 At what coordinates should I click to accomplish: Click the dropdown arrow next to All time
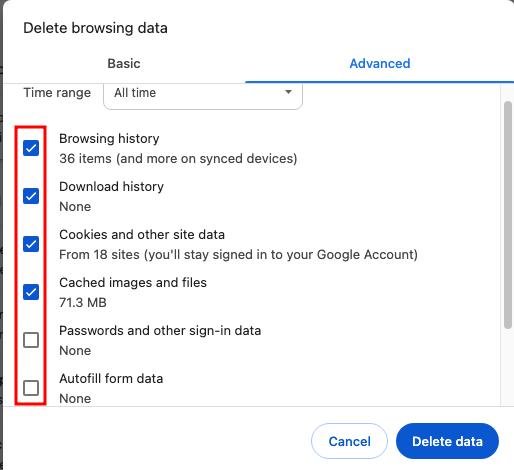pos(289,92)
